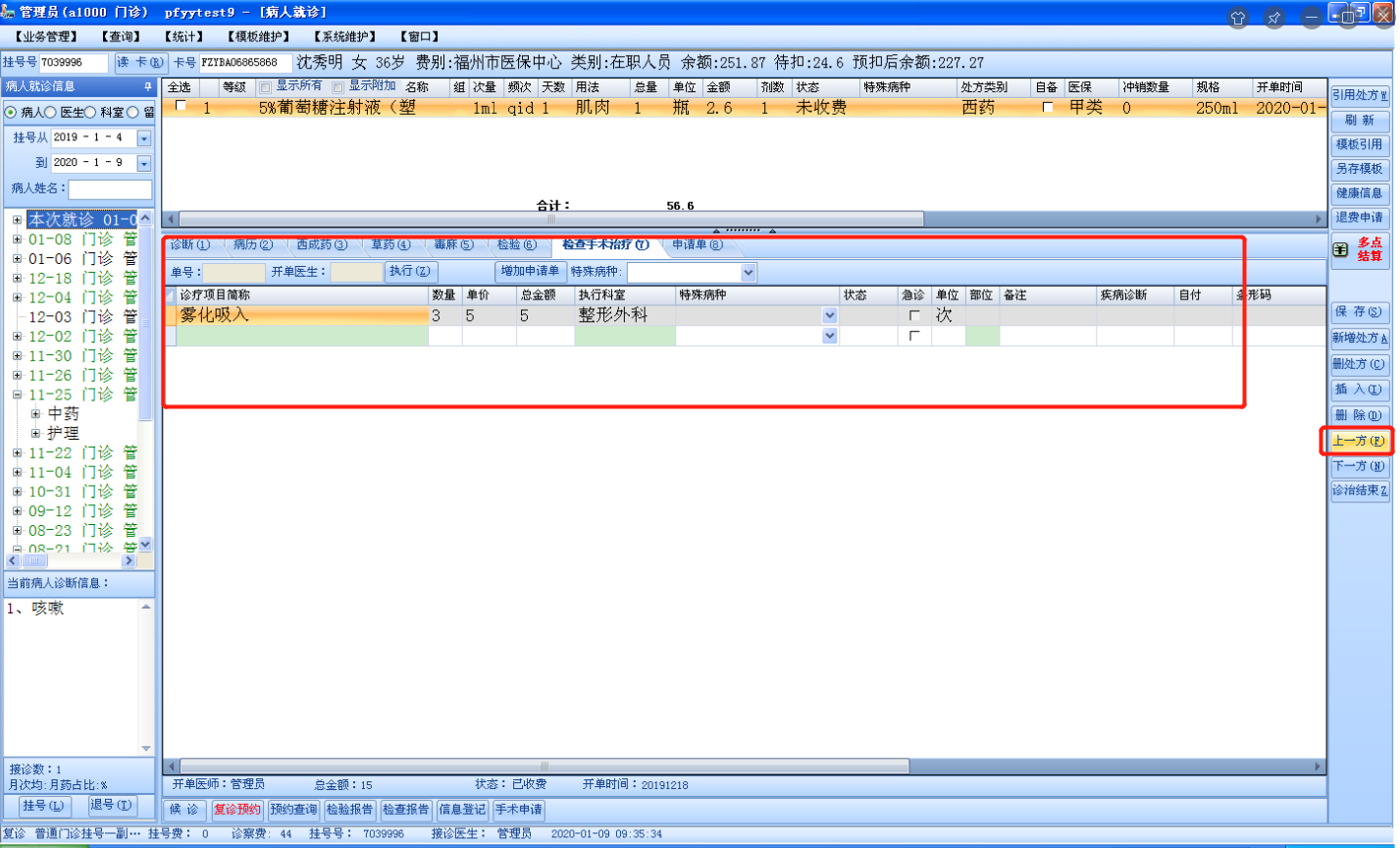Click the 手术申请 button
This screenshot has height=848, width=1400.
tap(519, 810)
